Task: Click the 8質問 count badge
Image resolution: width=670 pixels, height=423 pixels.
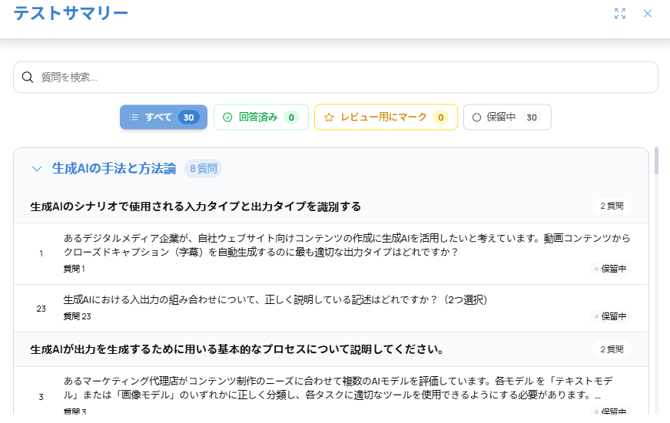Action: pyautogui.click(x=203, y=169)
